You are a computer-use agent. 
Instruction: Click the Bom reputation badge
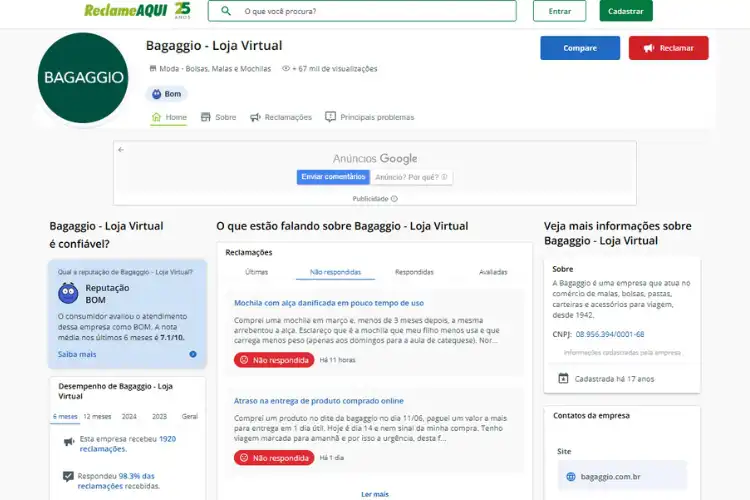(166, 94)
